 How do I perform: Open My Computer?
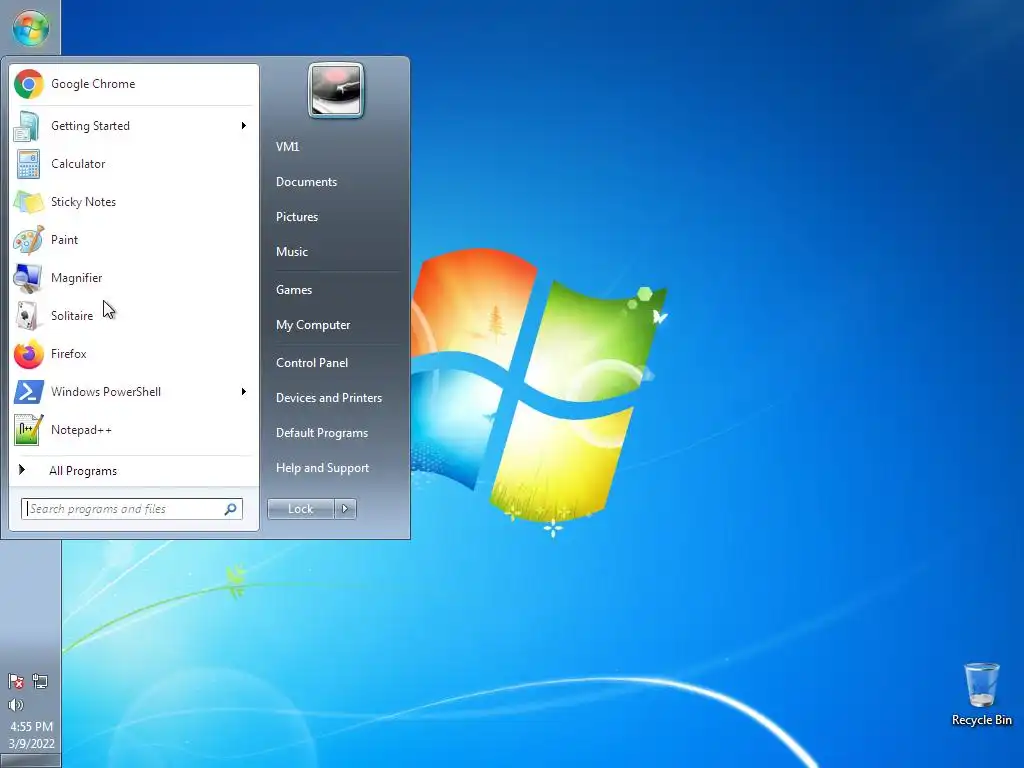[x=313, y=325]
